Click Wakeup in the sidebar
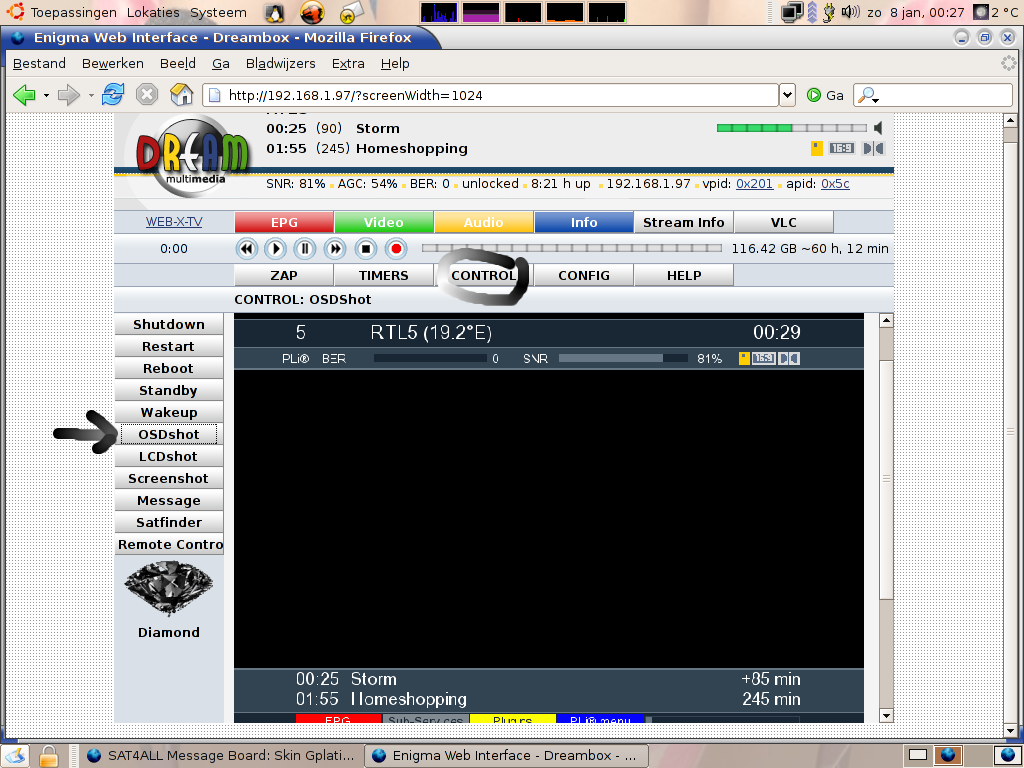The width and height of the screenshot is (1024, 768). 168,413
